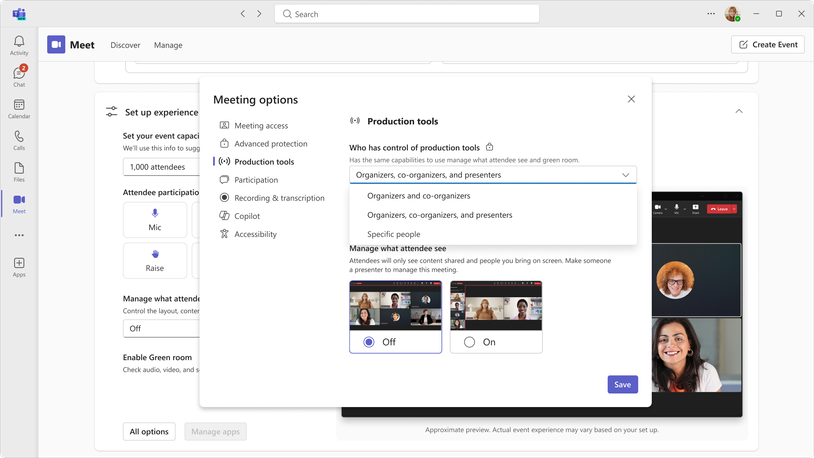Click the curly-haired presenter video tile
The height and width of the screenshot is (458, 814).
[x=696, y=279]
